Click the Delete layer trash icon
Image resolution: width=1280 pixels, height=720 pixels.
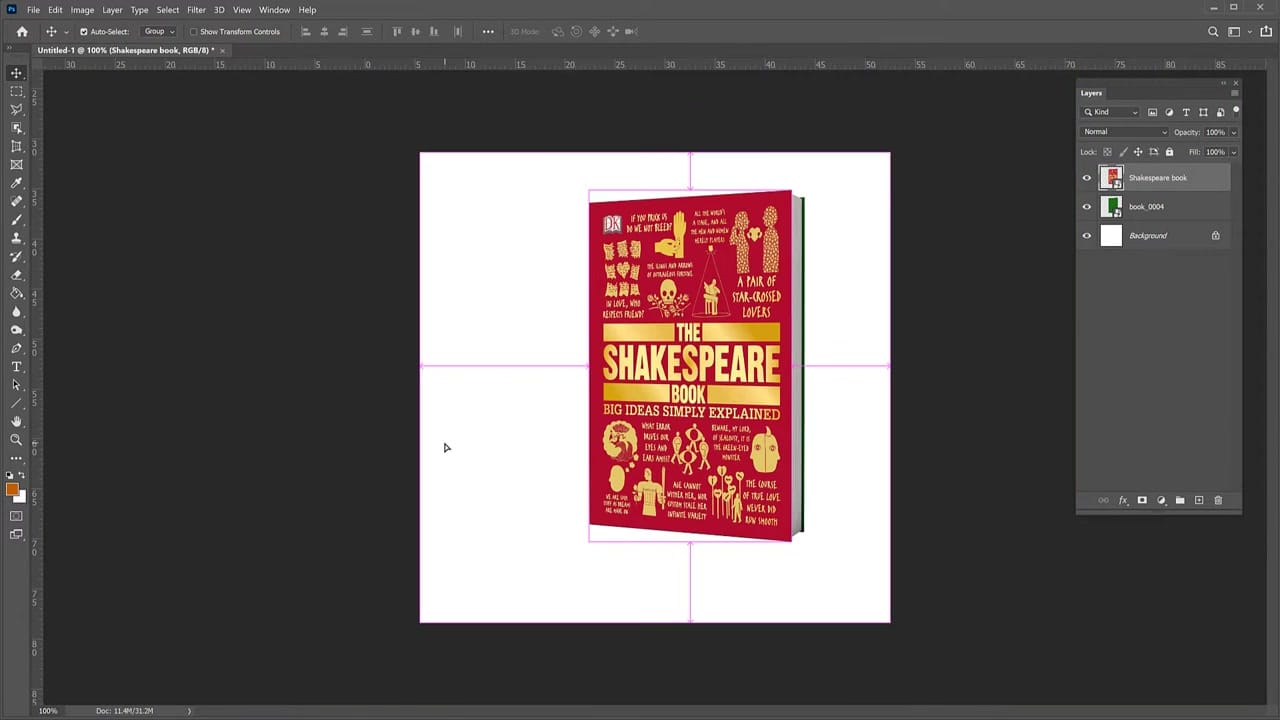(1218, 500)
